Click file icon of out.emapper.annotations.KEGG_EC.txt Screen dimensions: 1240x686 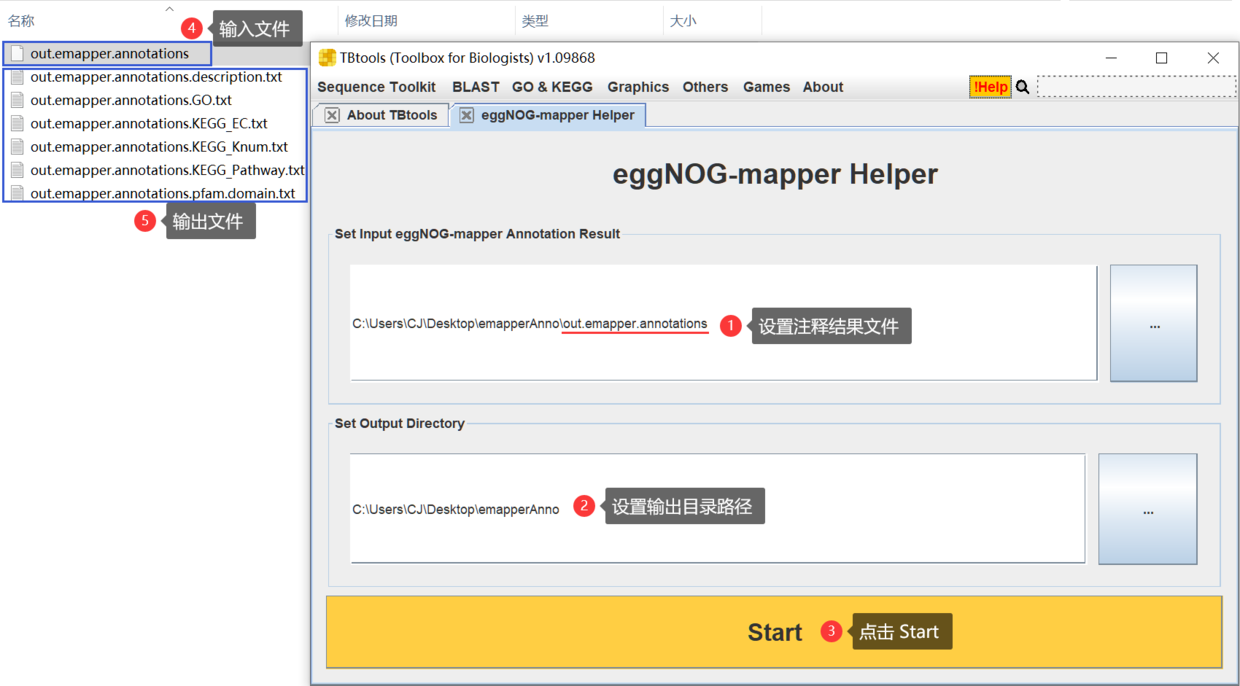click(17, 124)
